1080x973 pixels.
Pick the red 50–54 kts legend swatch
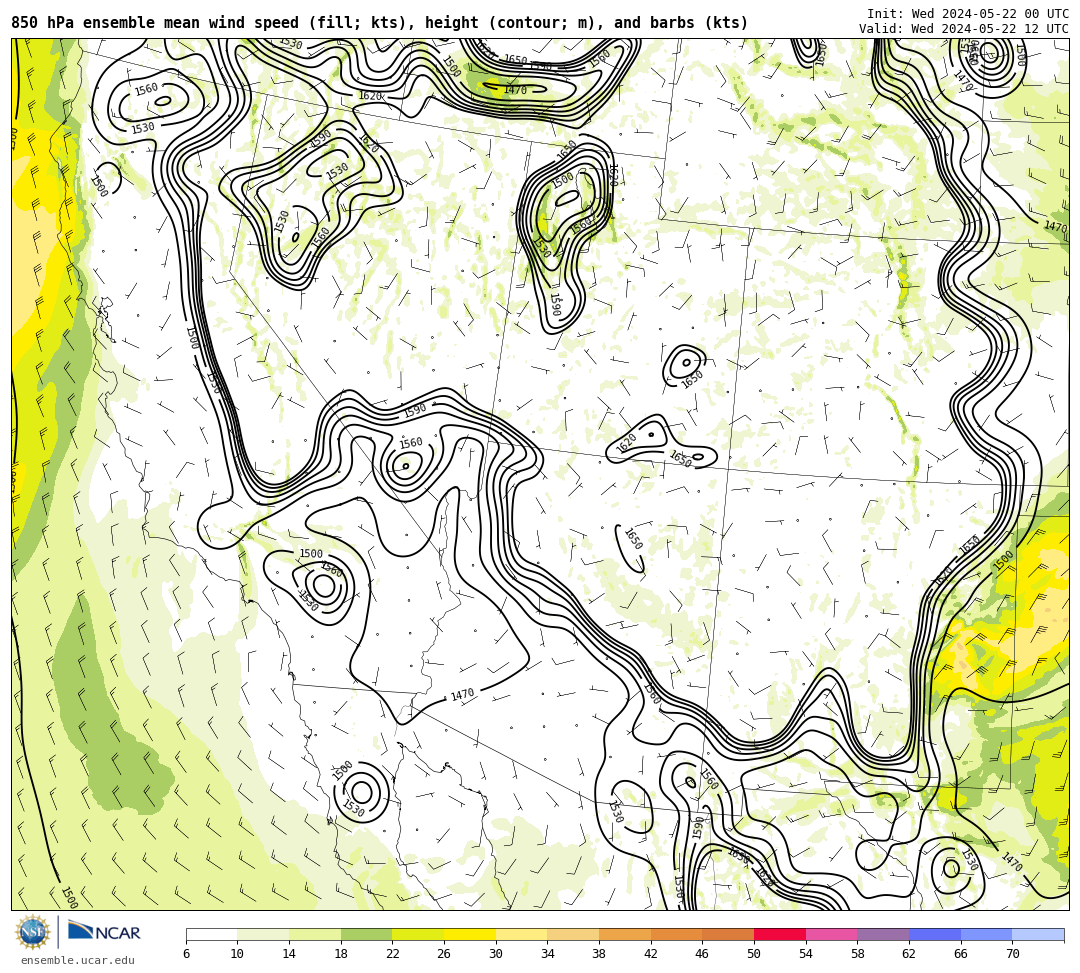tap(780, 934)
